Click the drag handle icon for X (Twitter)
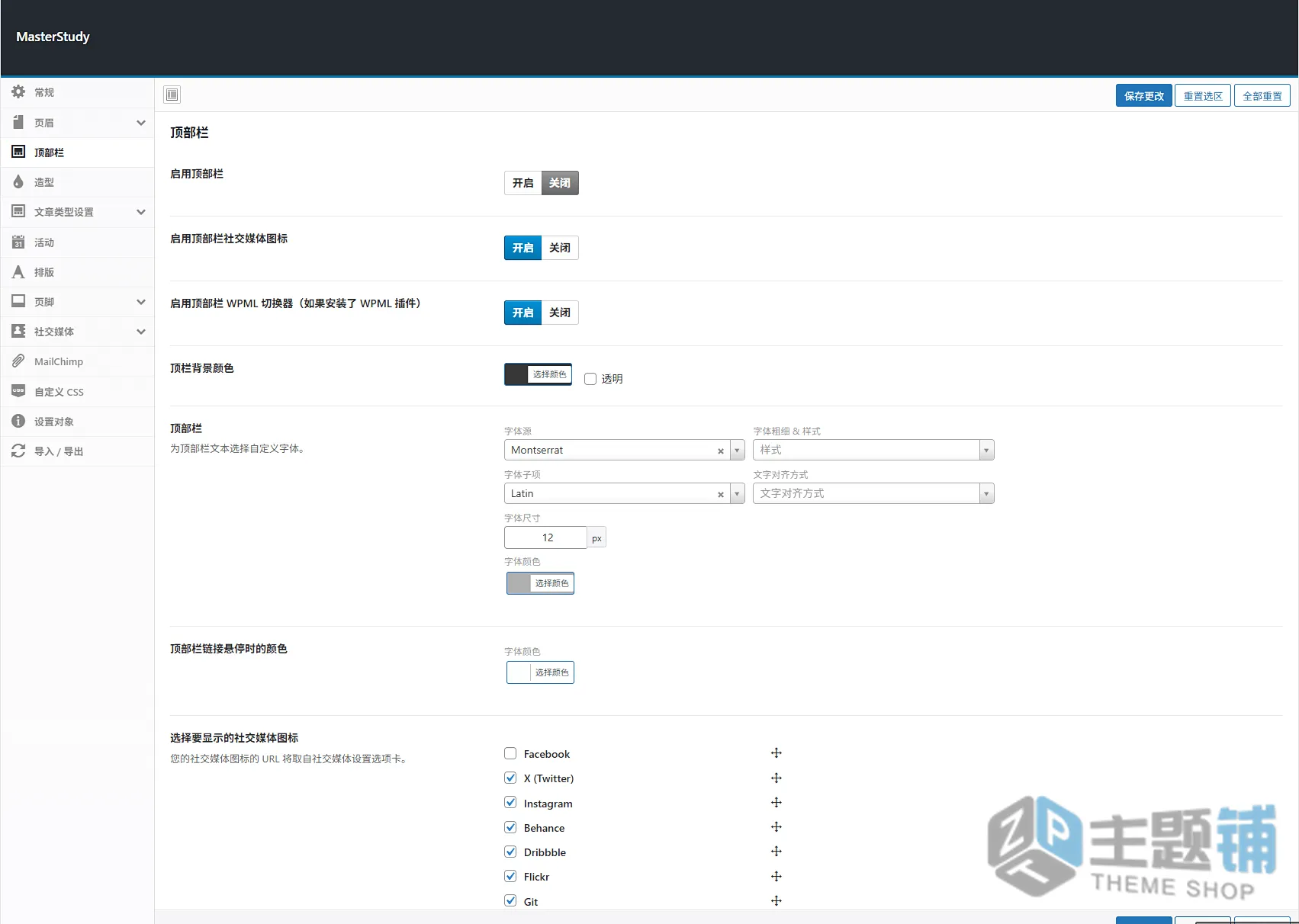Screen dimensions: 1299x924 click(777, 778)
